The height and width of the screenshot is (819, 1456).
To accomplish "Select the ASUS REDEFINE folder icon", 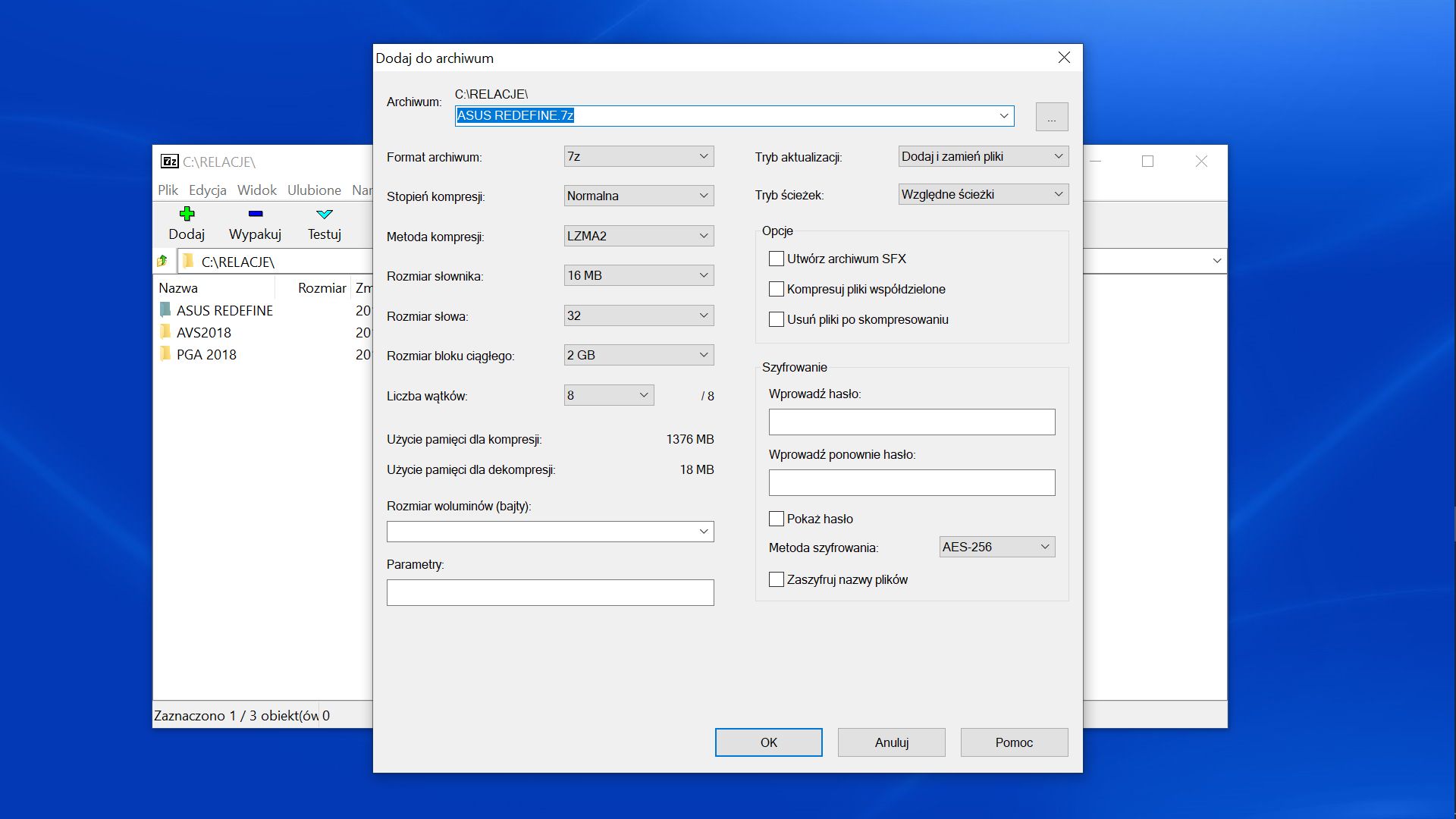I will point(165,309).
